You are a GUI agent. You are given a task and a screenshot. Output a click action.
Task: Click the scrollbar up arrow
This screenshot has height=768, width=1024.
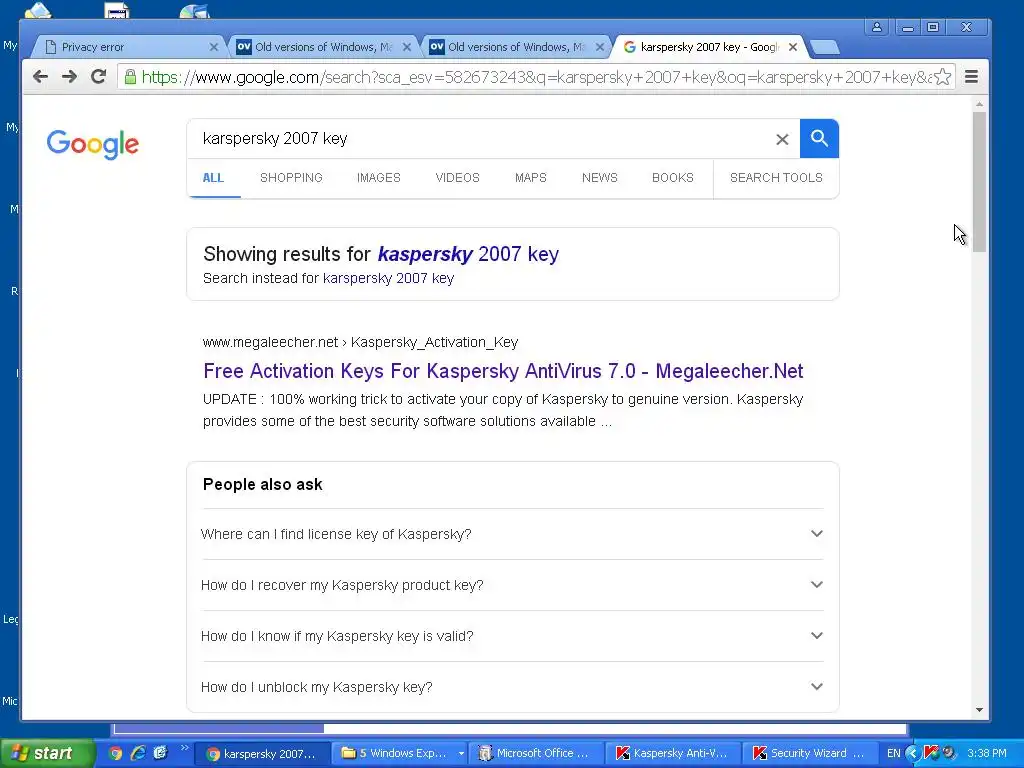(979, 104)
